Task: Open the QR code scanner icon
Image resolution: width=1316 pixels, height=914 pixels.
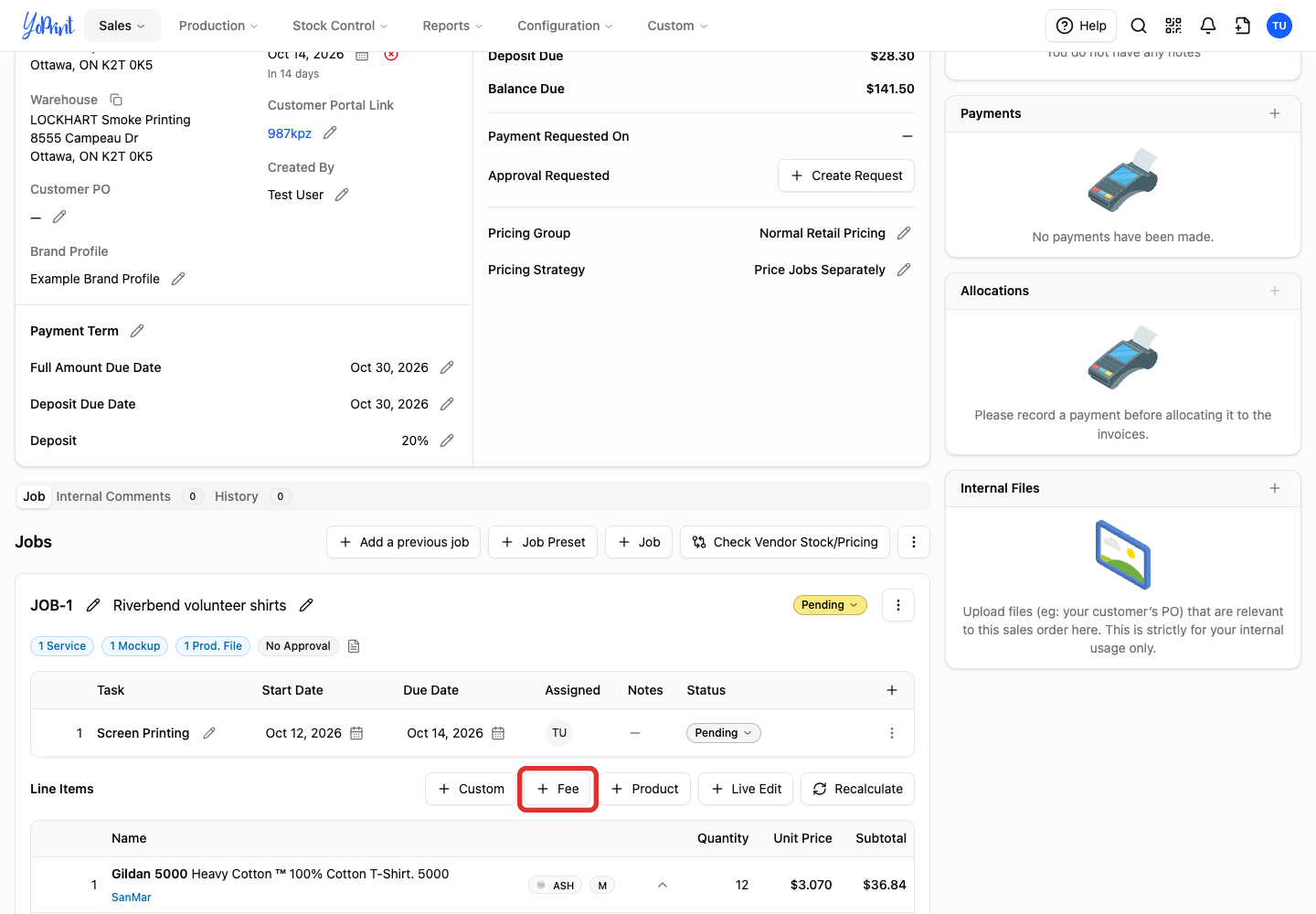Action: [x=1173, y=26]
